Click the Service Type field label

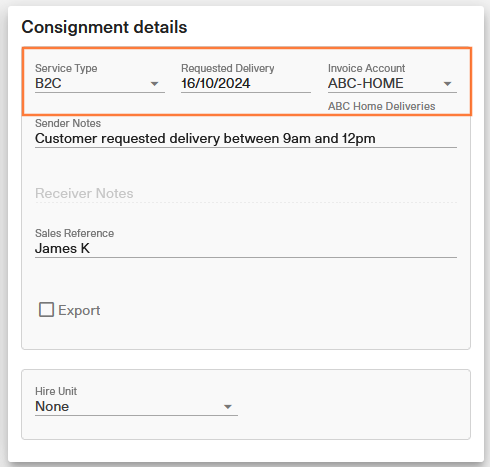point(66,68)
